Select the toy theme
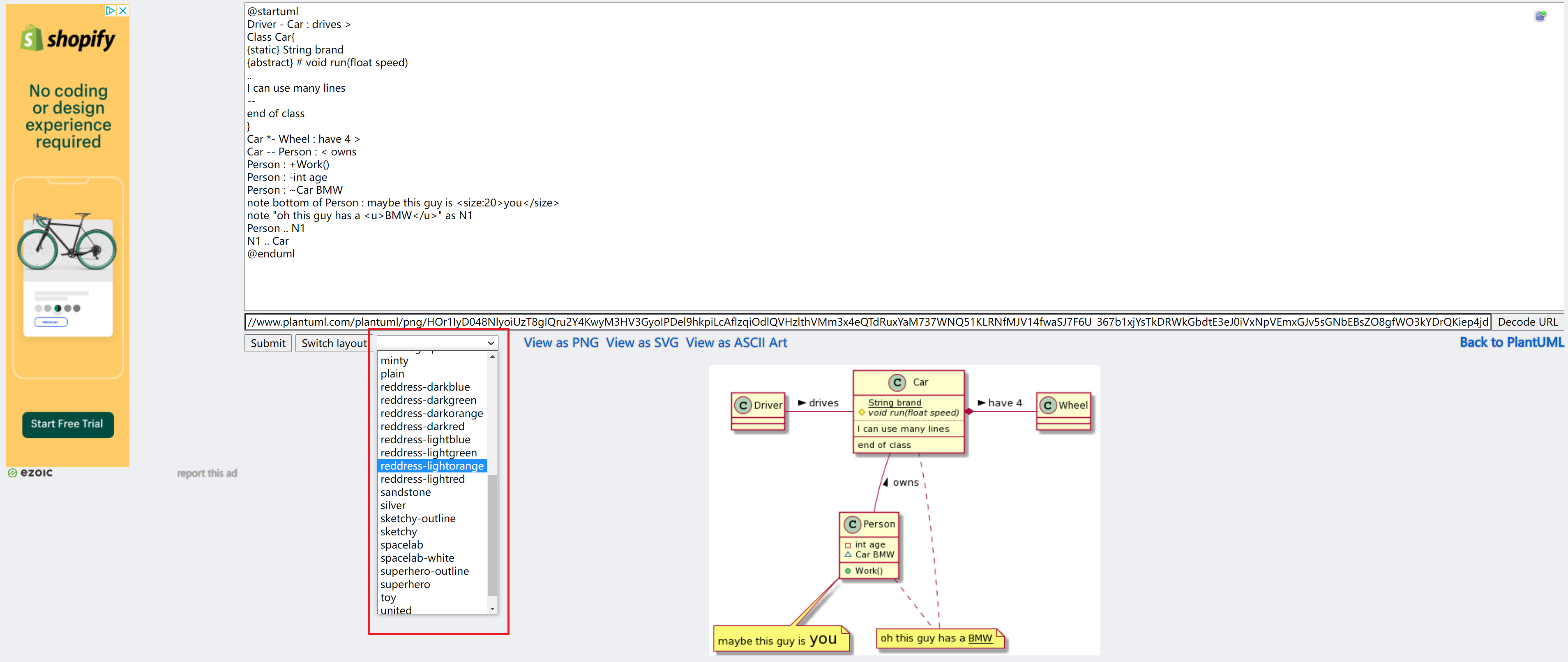 coord(388,597)
